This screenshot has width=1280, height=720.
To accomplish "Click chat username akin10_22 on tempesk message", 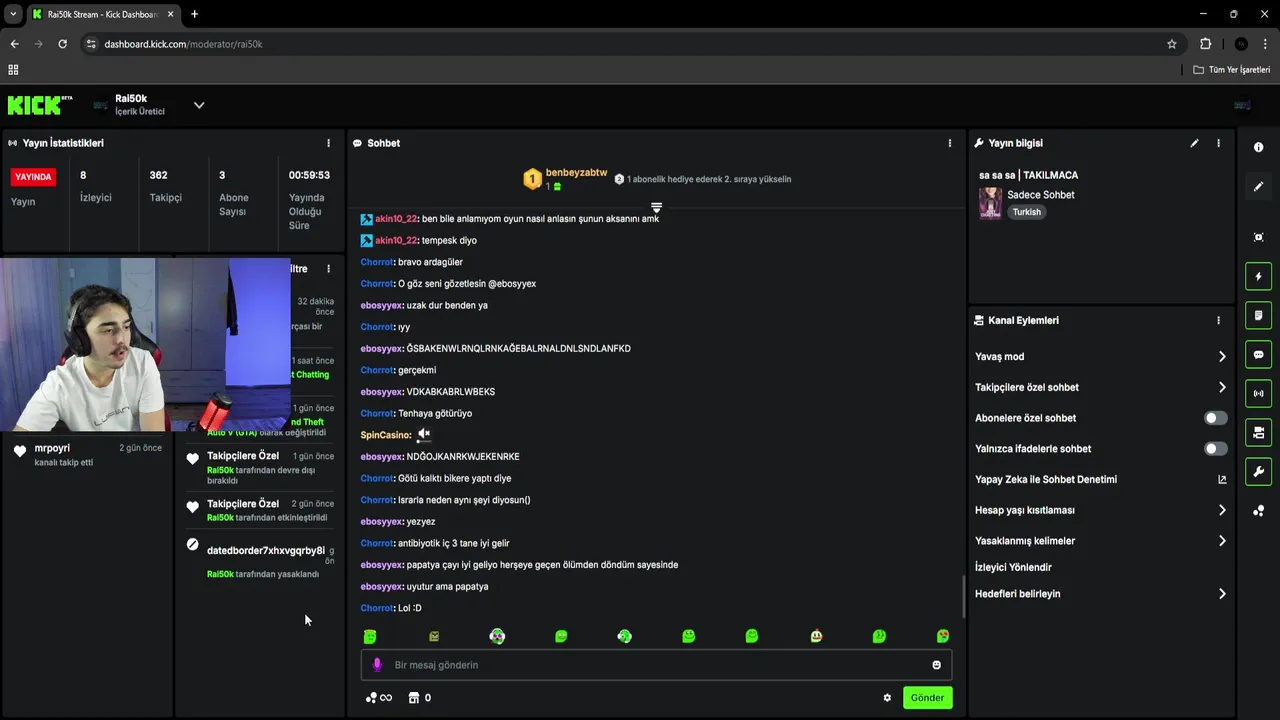I will [396, 240].
